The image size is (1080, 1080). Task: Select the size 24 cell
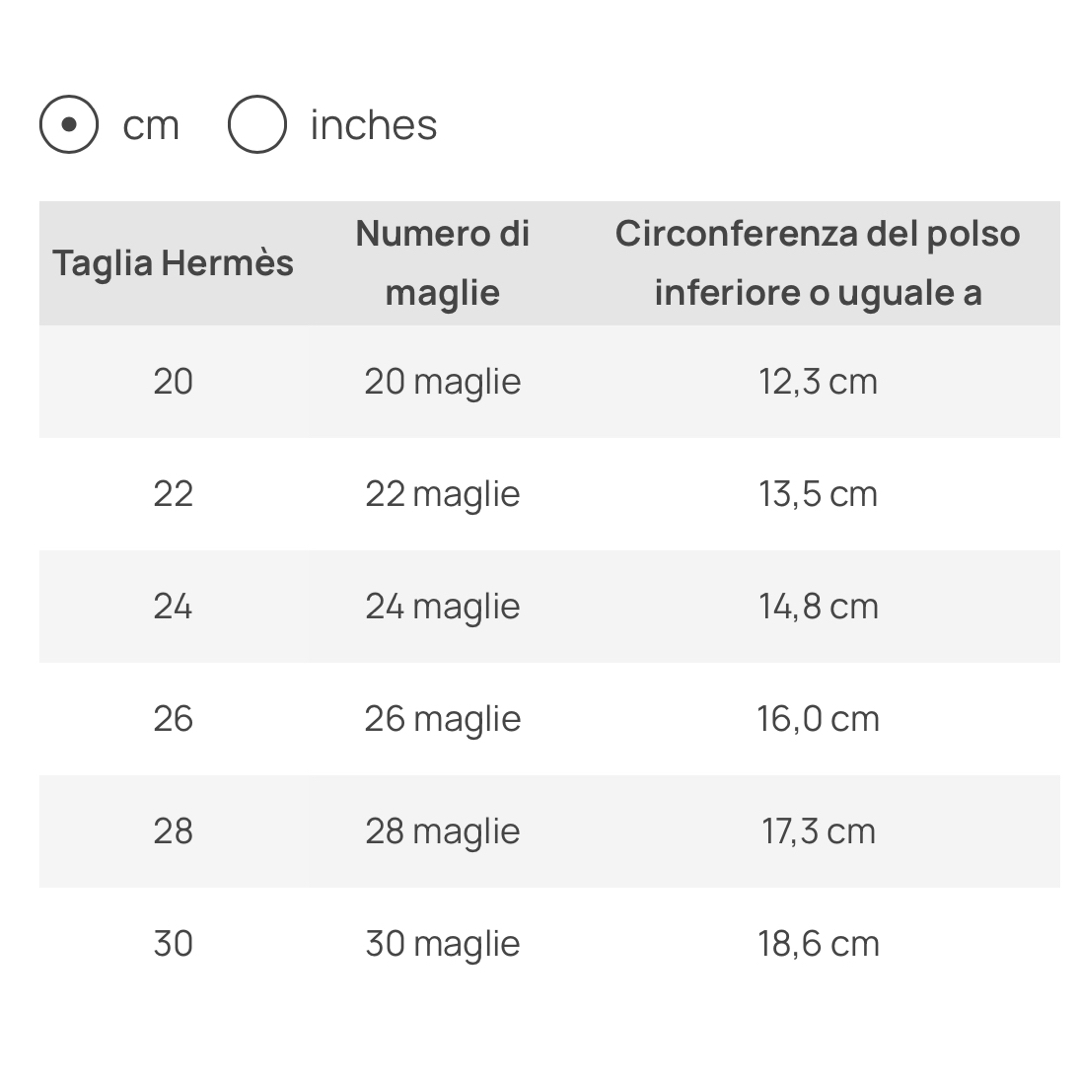click(x=173, y=606)
